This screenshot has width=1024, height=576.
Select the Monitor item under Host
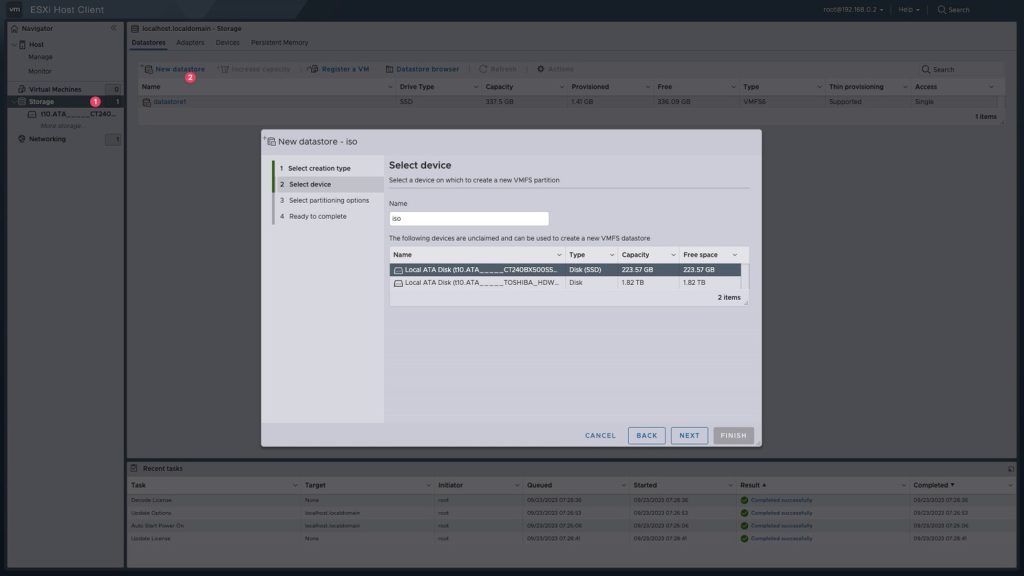pyautogui.click(x=40, y=71)
